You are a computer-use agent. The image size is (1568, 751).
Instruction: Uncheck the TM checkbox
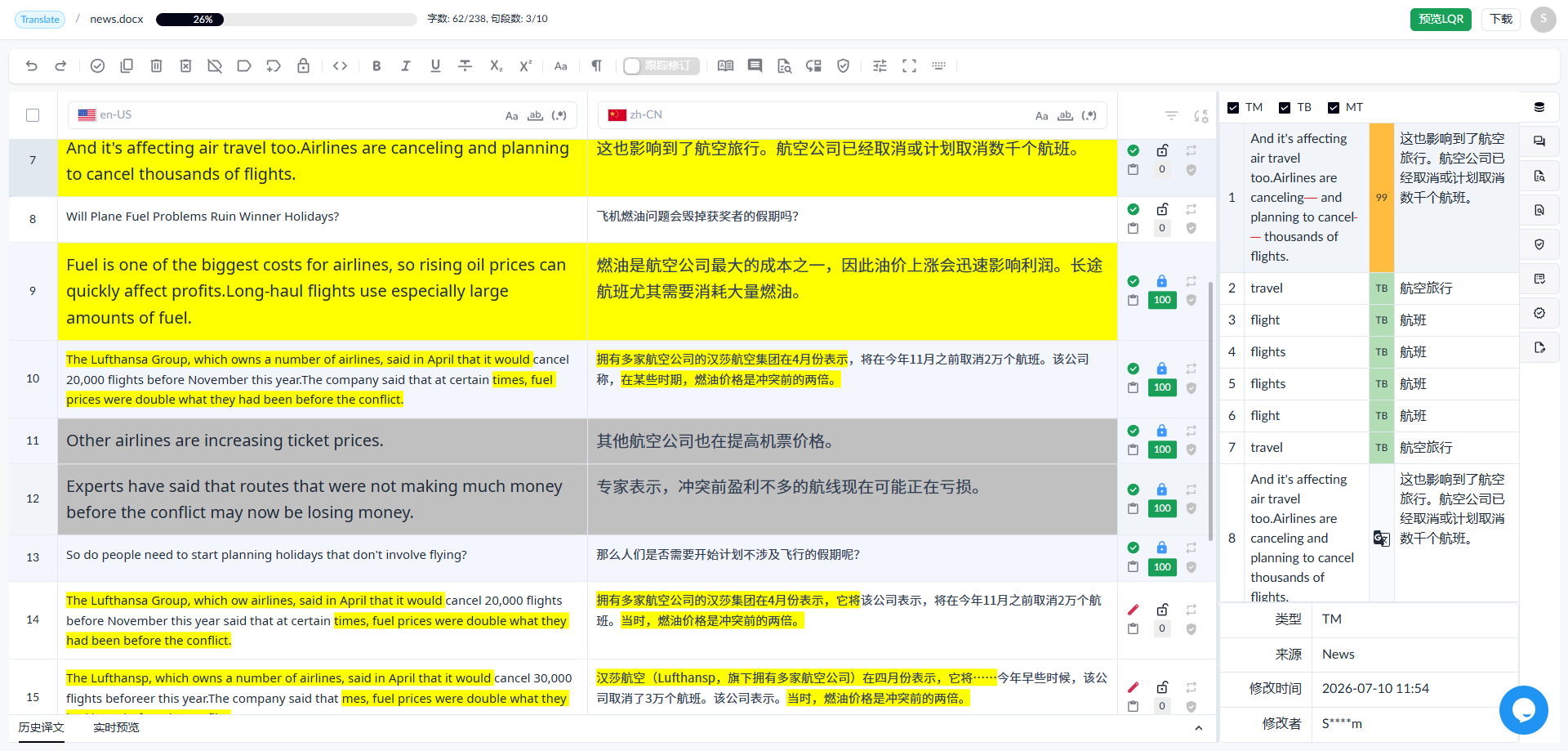click(1233, 108)
